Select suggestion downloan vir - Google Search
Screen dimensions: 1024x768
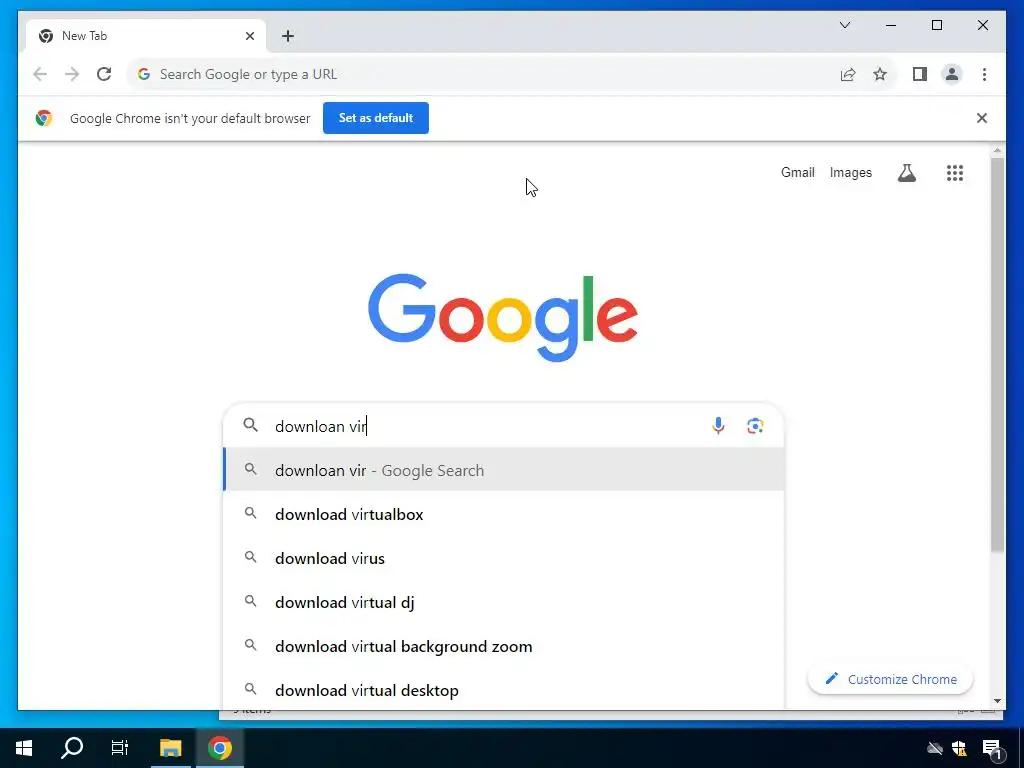point(504,470)
